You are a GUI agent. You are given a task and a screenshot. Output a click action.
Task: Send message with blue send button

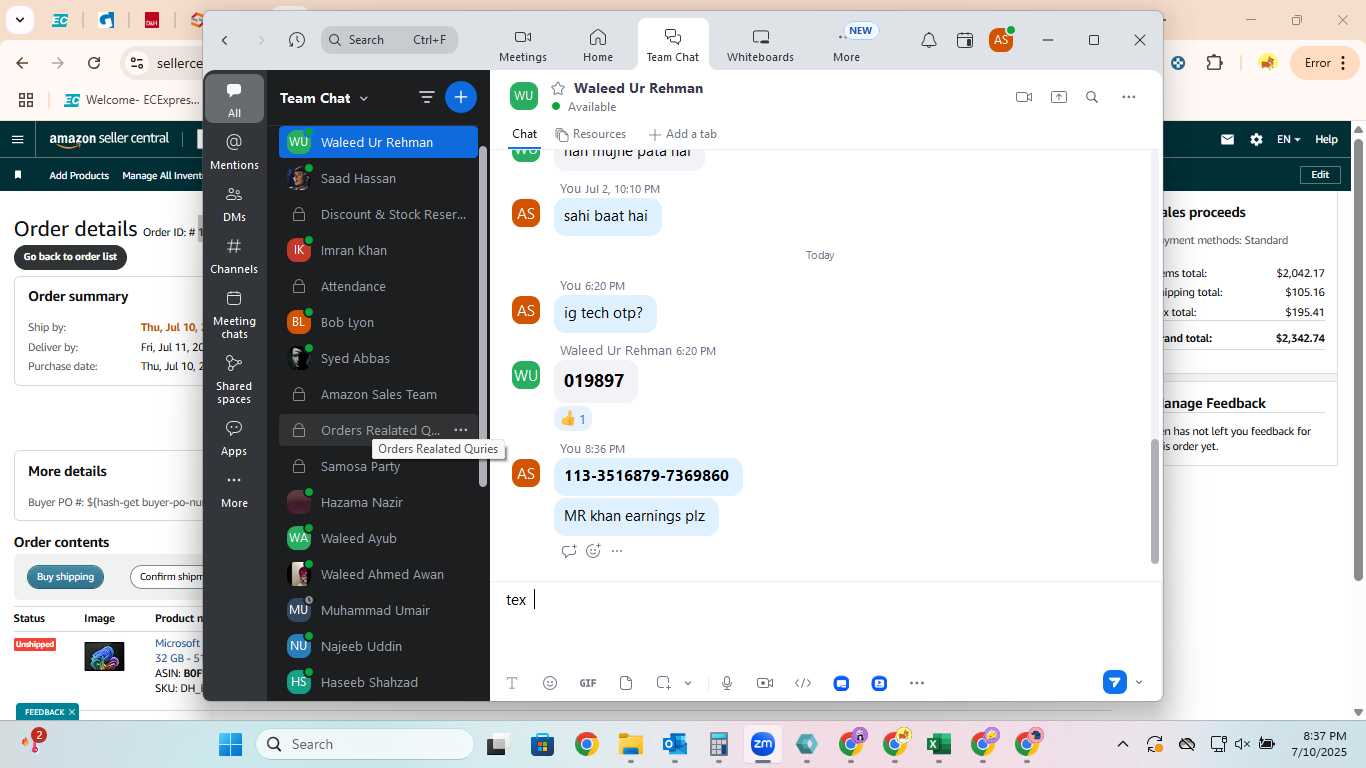point(1115,683)
